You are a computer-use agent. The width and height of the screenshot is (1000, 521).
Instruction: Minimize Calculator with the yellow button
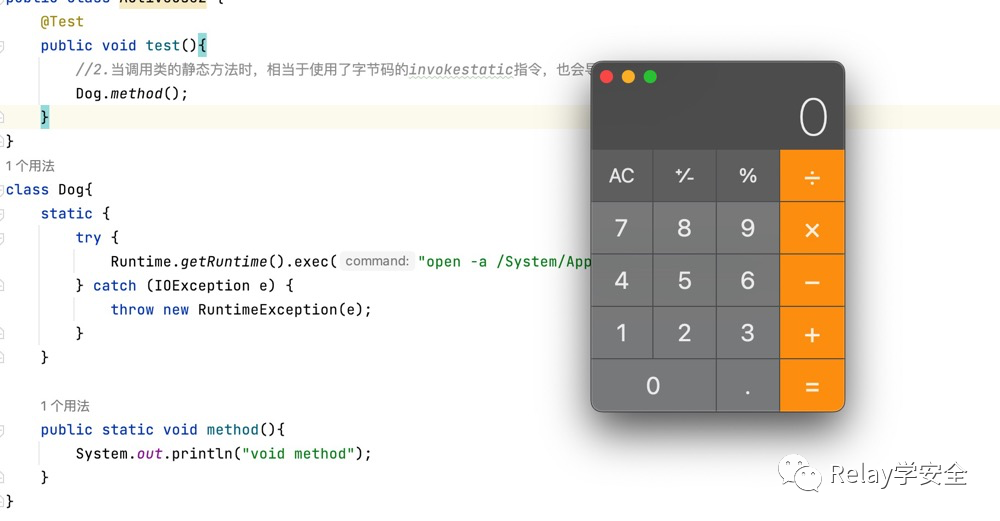point(628,77)
